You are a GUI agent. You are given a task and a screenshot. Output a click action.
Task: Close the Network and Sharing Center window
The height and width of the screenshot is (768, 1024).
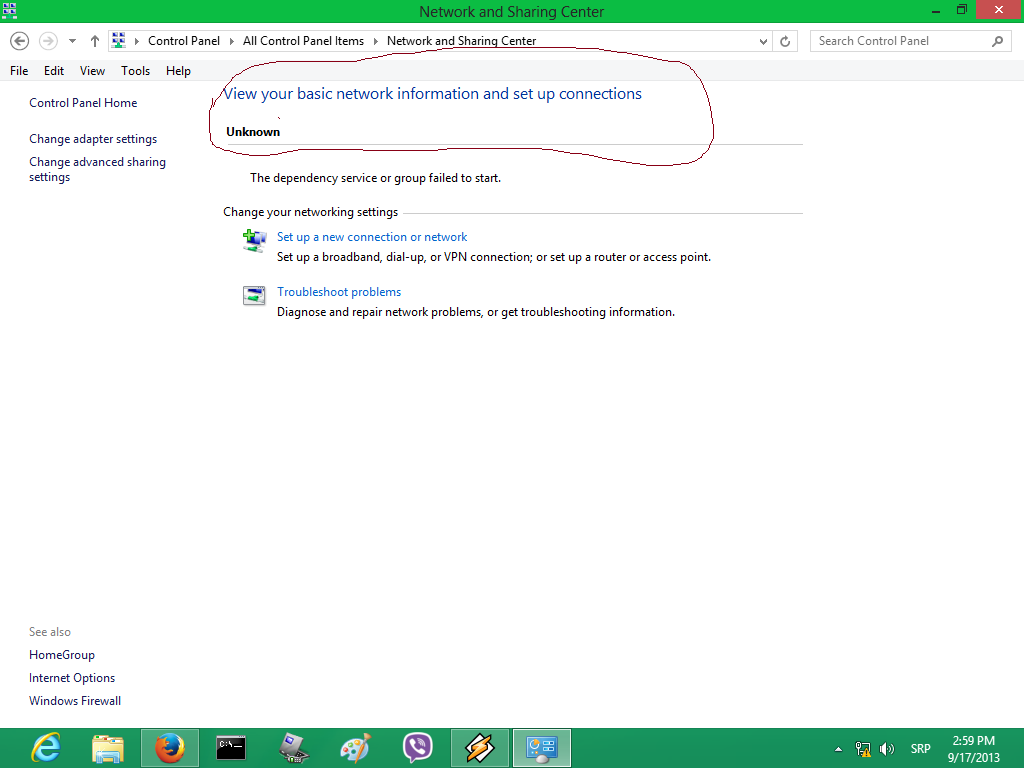(999, 10)
